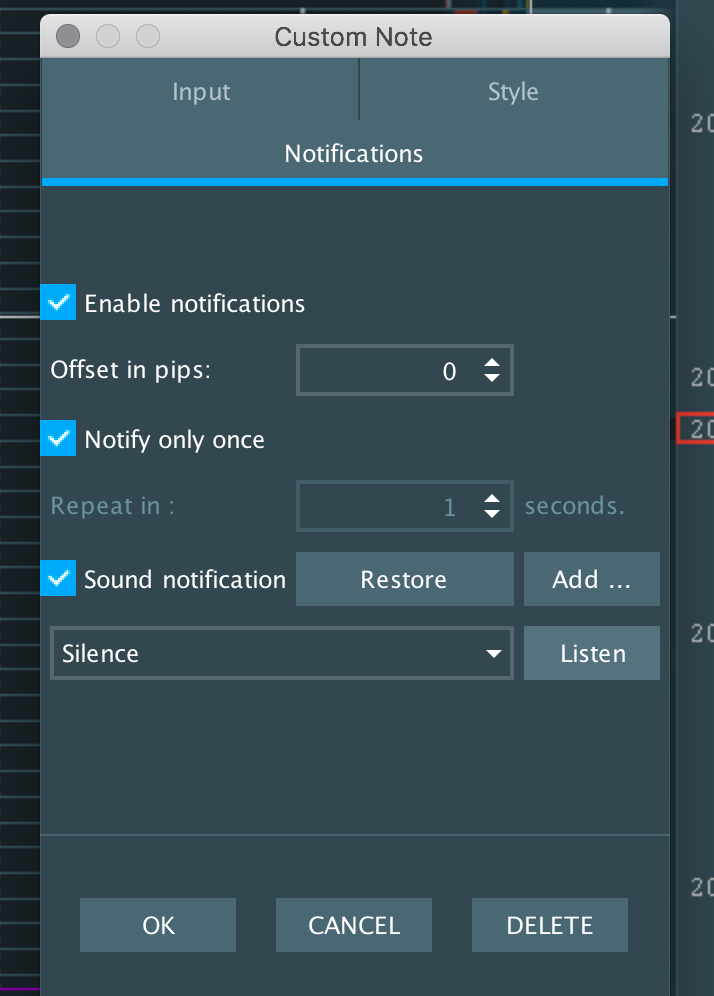This screenshot has width=714, height=996.
Task: Uncheck Notify only once
Action: 57,438
